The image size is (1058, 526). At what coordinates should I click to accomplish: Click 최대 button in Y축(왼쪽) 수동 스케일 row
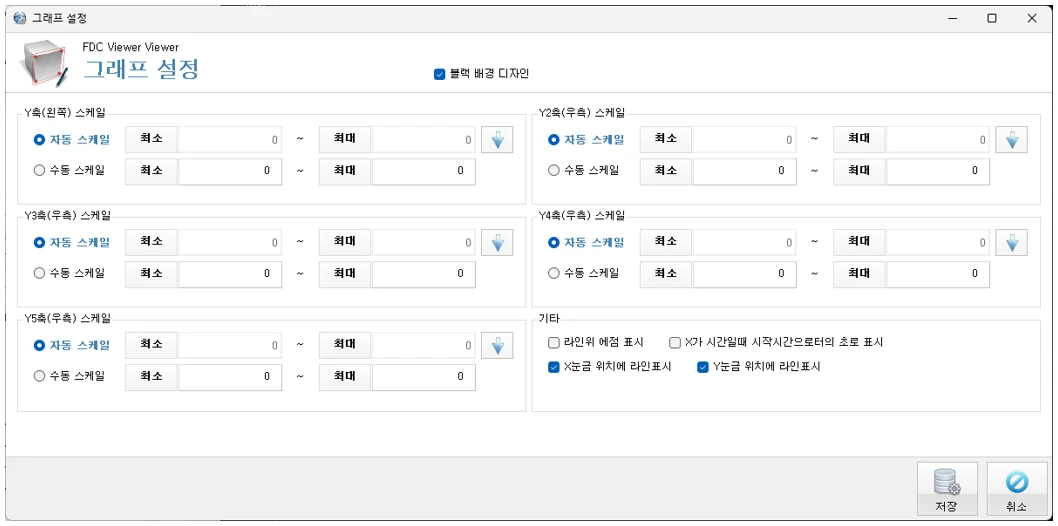(x=345, y=171)
